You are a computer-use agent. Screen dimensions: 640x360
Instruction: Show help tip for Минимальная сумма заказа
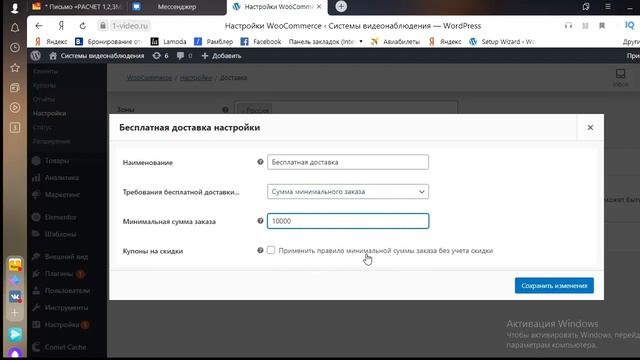pyautogui.click(x=260, y=221)
